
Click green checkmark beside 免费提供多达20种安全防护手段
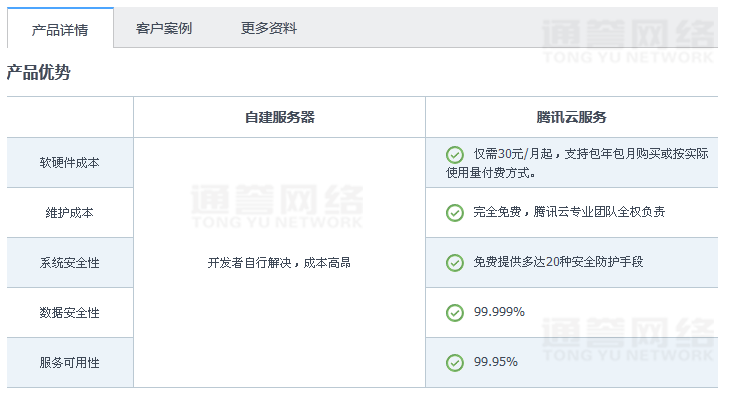pos(454,262)
